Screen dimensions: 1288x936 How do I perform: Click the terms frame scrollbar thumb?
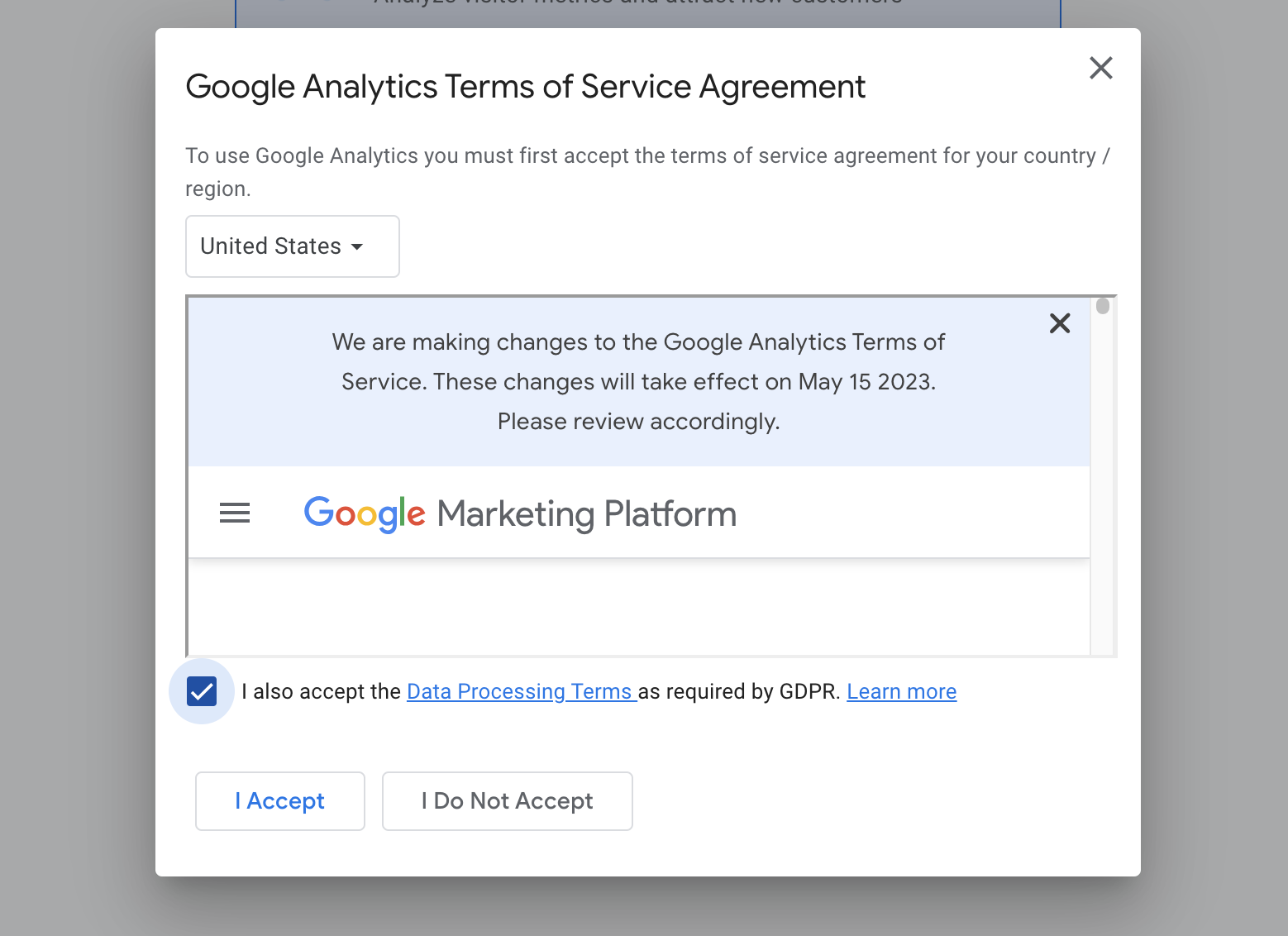(1103, 306)
